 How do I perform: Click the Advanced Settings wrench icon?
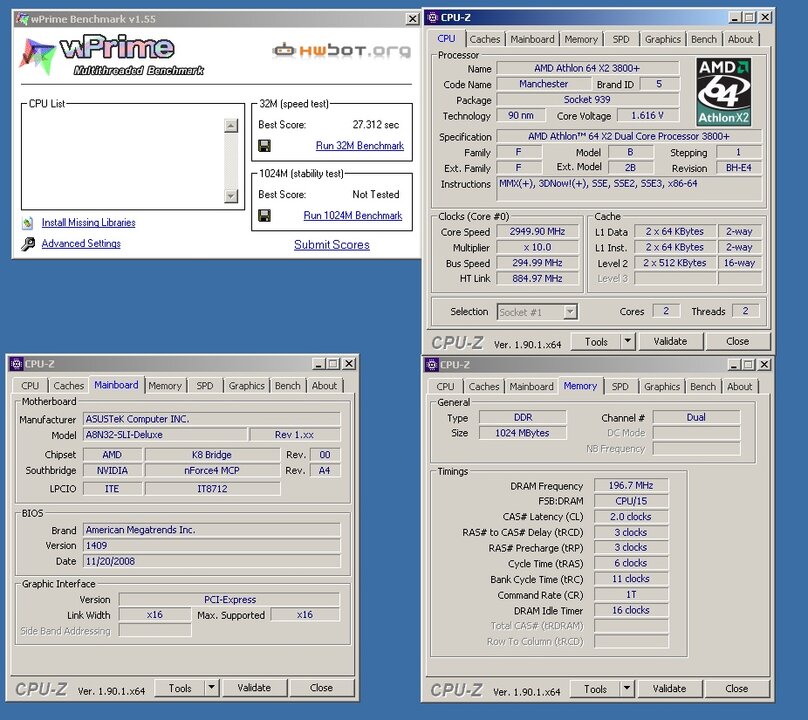point(28,244)
